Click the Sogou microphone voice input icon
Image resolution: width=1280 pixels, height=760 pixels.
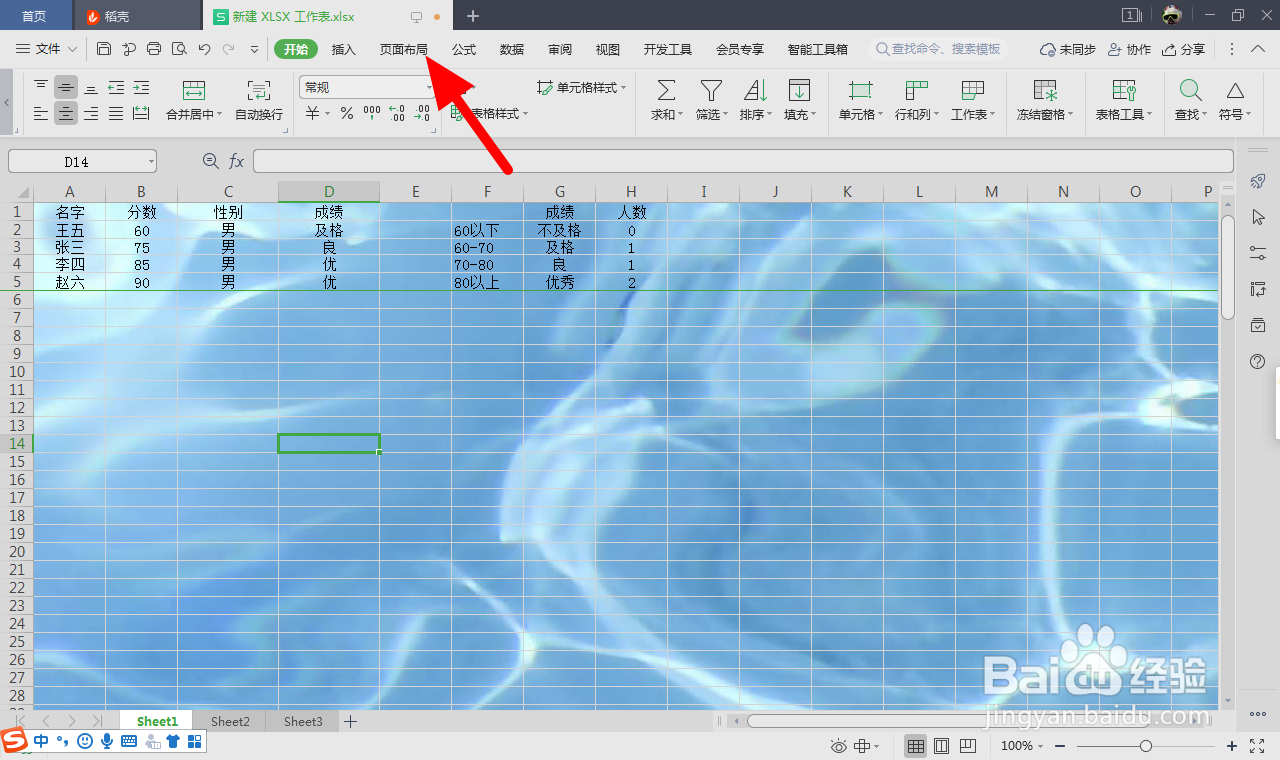[107, 741]
